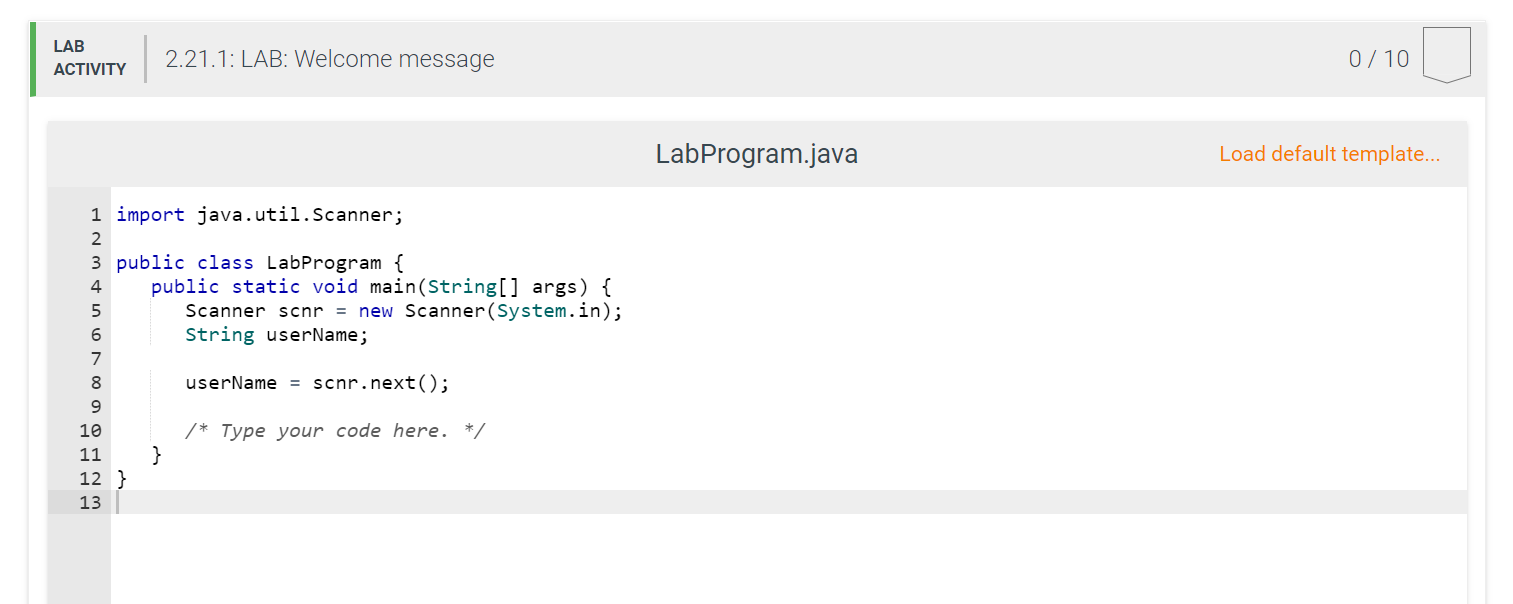Click Load default template link
1513x604 pixels.
[1329, 153]
